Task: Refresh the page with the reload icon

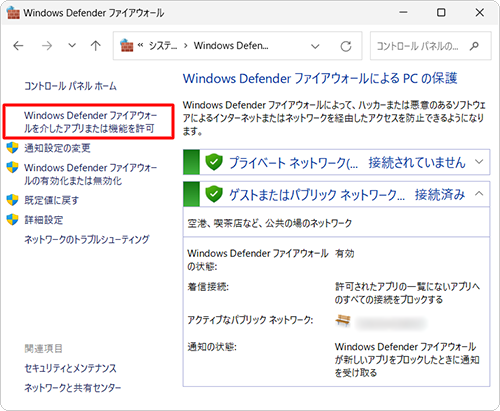Action: [346, 46]
